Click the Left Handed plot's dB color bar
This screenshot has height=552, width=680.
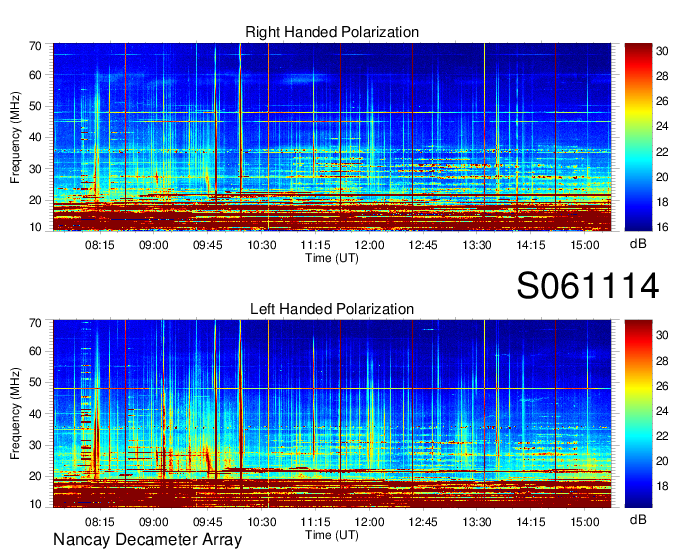pyautogui.click(x=638, y=414)
